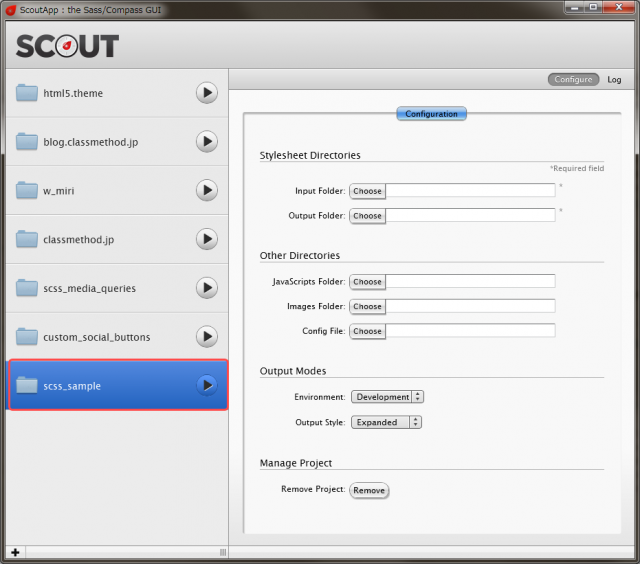Click play button for blog.classmethod.jp
Screen dimensions: 640x564
click(207, 142)
